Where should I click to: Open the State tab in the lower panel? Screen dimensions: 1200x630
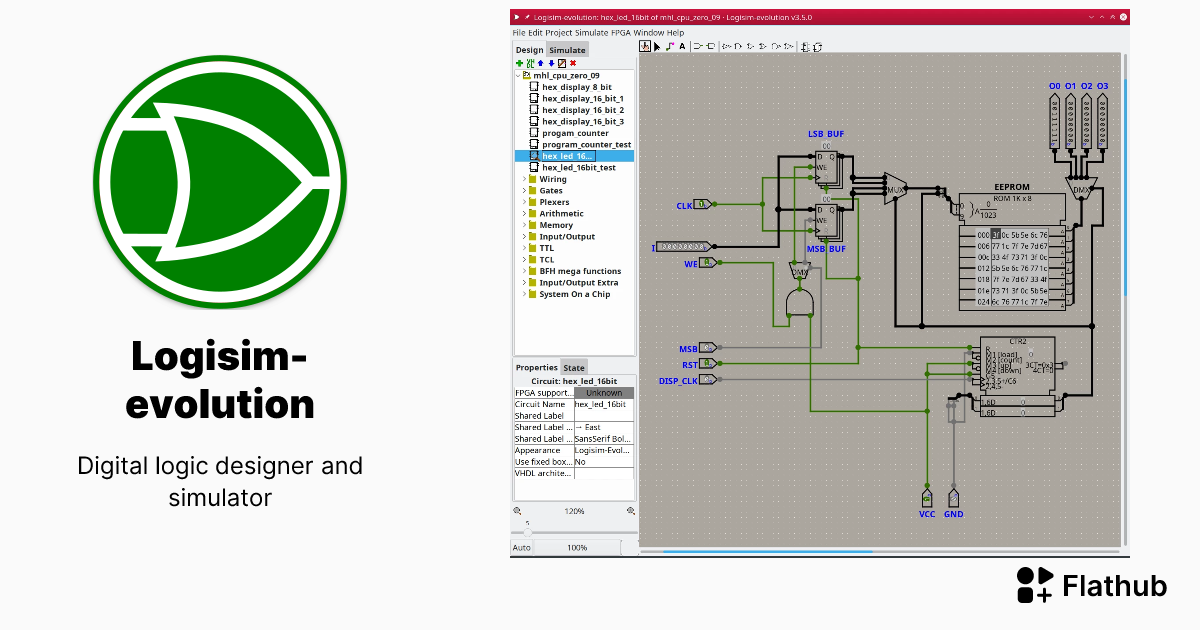click(574, 367)
